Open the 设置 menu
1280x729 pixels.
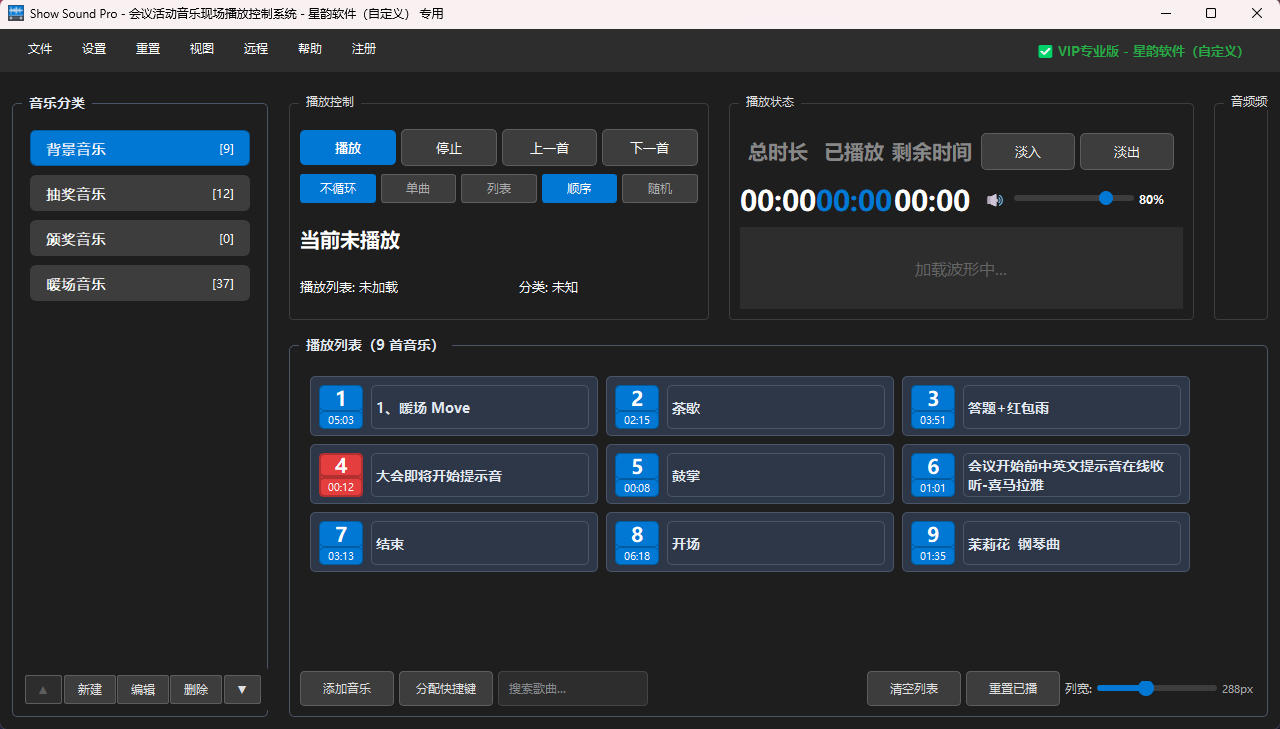[x=94, y=49]
